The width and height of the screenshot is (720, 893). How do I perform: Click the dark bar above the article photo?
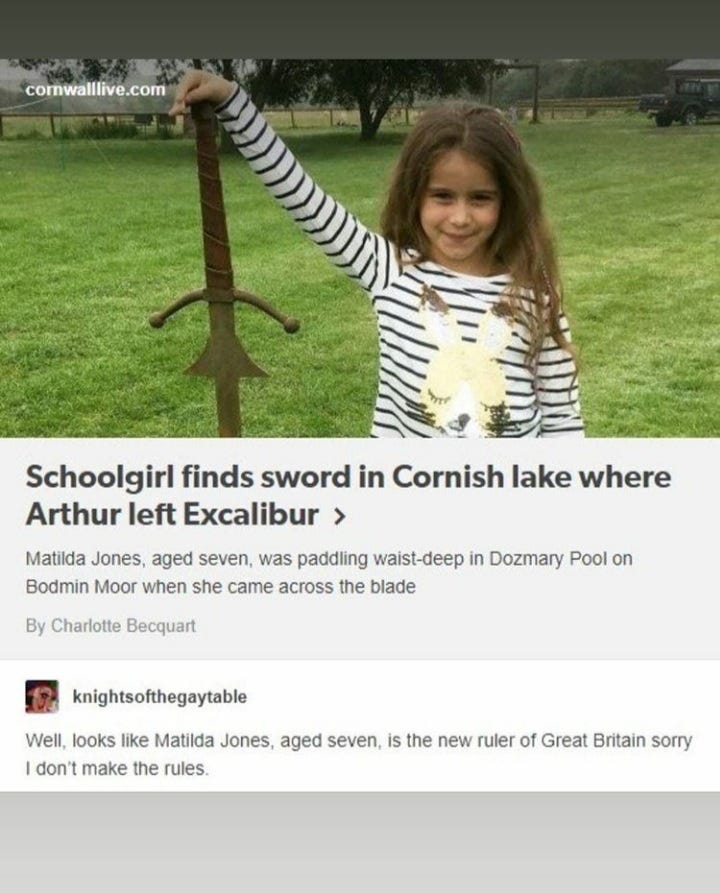pyautogui.click(x=360, y=29)
